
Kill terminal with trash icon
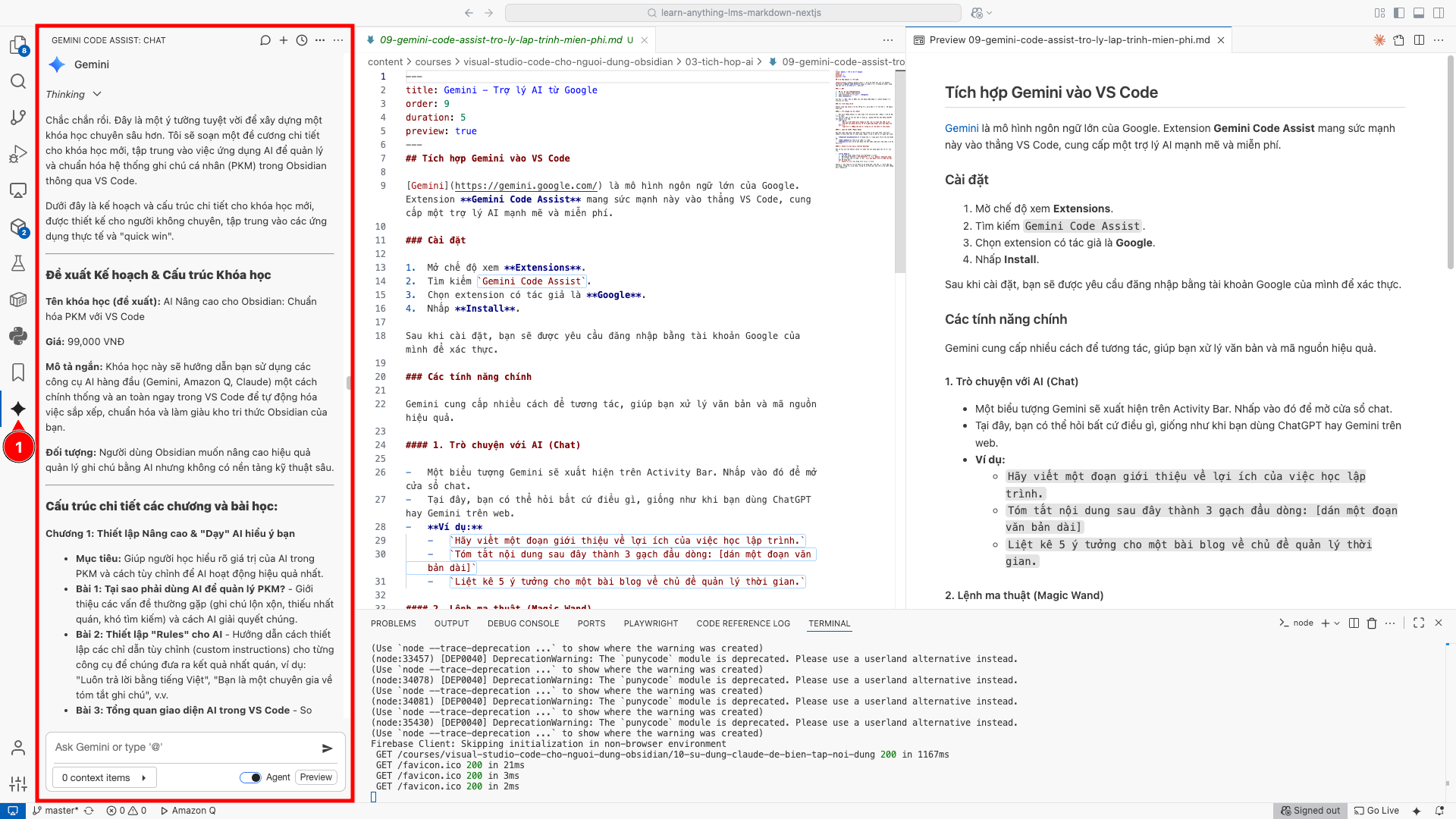tap(1372, 623)
